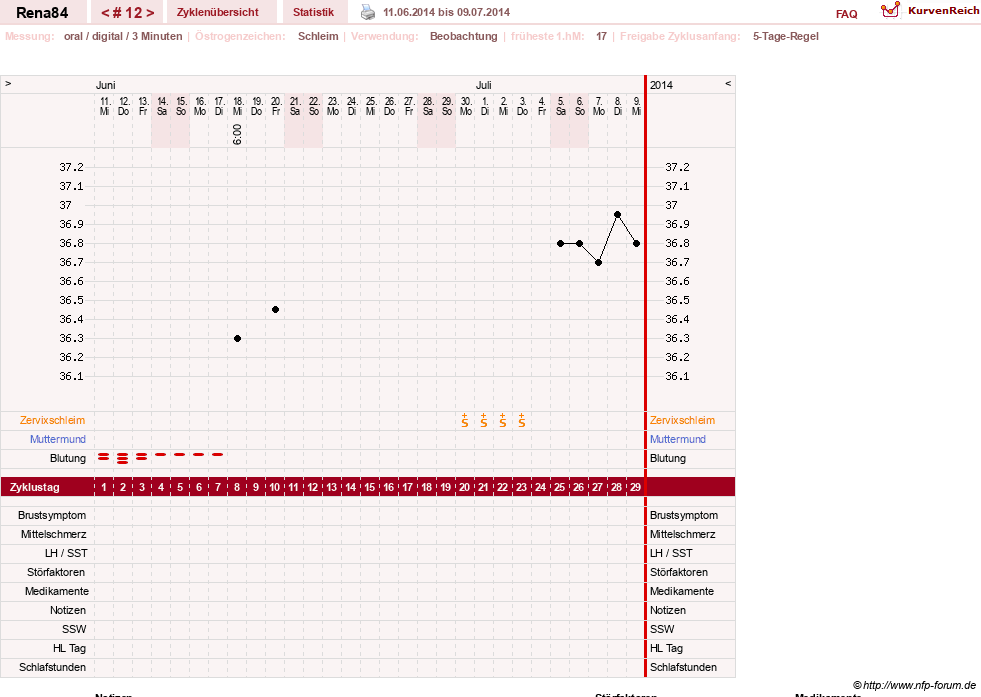The width and height of the screenshot is (981, 697).
Task: Click top-right arrow marker beside 2014
Action: tap(728, 83)
